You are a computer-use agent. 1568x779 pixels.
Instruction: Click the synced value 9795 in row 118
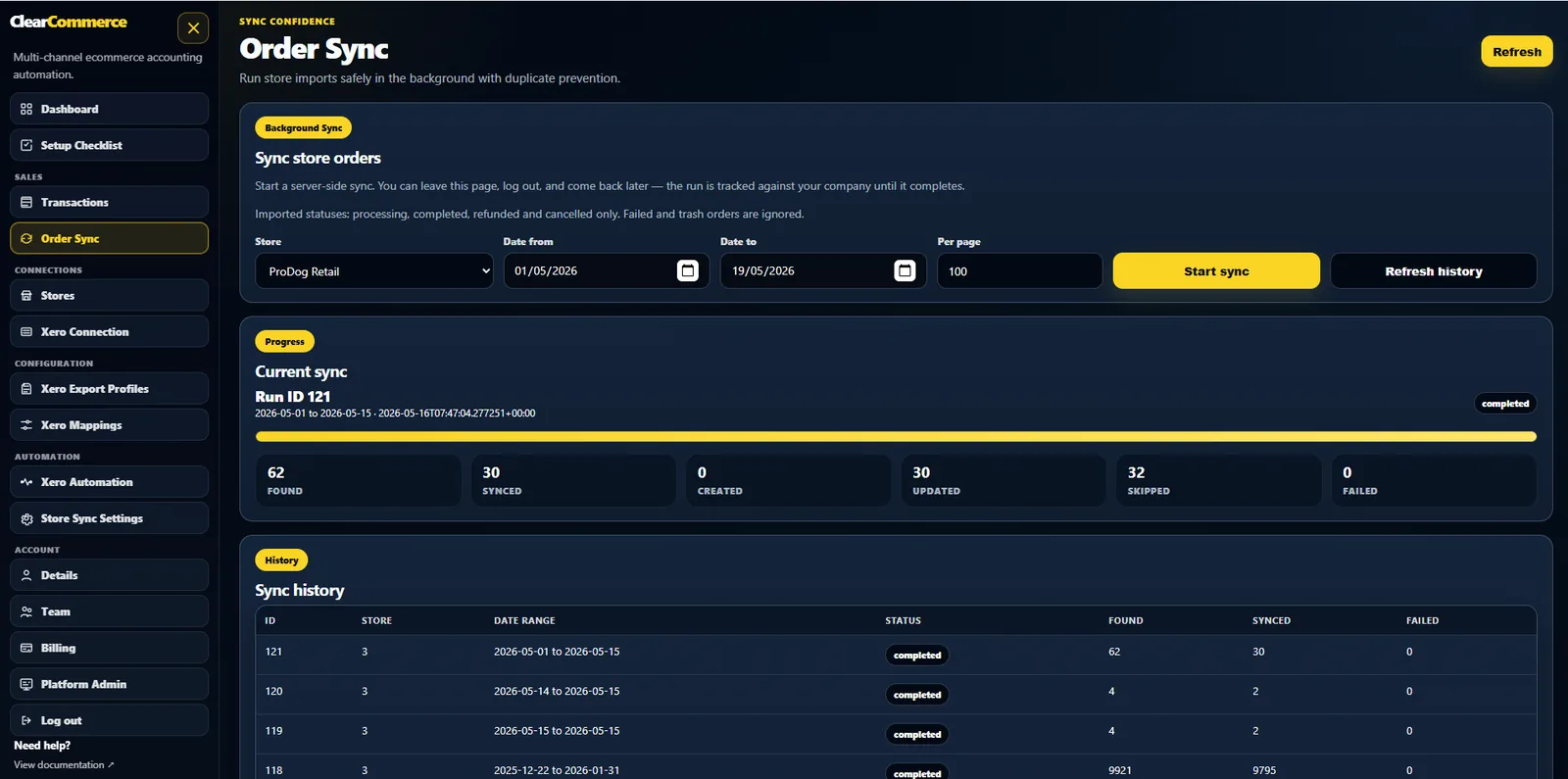1264,770
